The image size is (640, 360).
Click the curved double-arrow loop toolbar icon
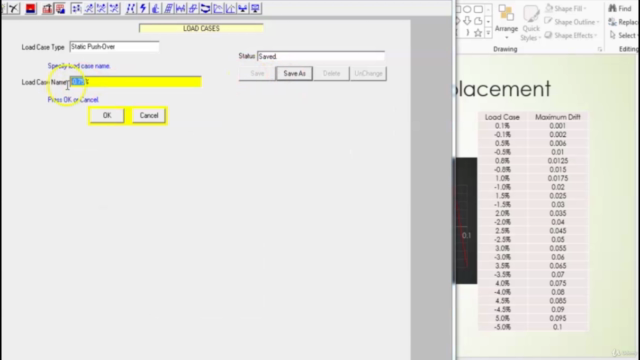pyautogui.click(x=205, y=9)
